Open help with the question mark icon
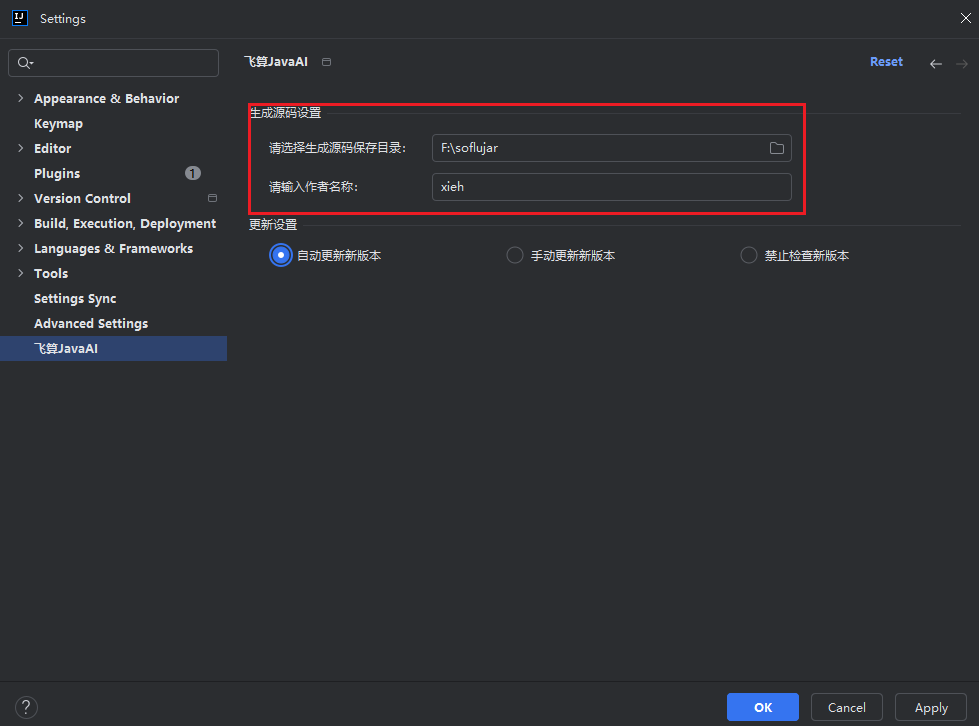The height and width of the screenshot is (726, 979). click(x=26, y=707)
